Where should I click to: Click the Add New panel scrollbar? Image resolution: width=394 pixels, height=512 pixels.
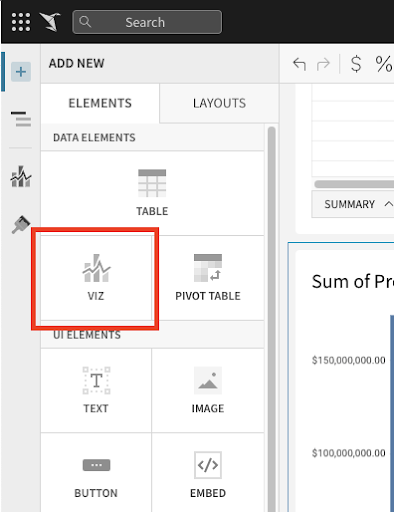tap(272, 318)
